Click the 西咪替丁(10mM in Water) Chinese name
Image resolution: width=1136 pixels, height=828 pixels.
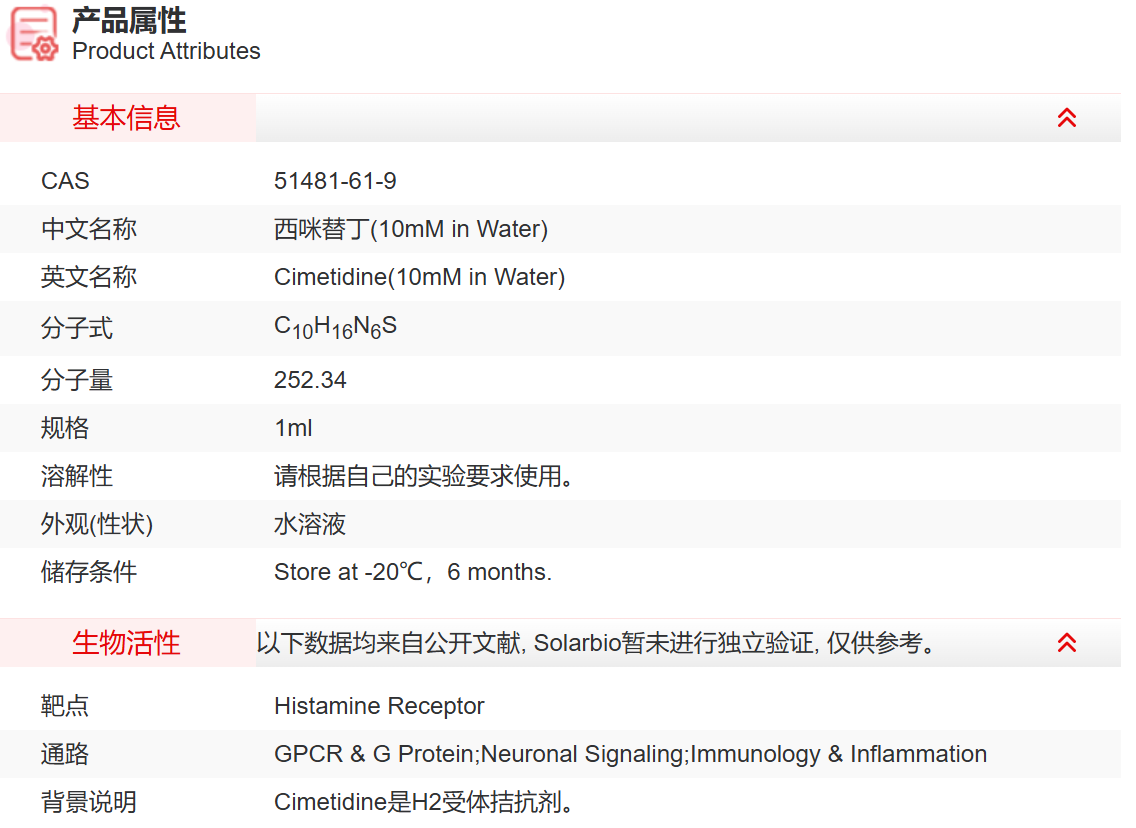click(x=411, y=229)
